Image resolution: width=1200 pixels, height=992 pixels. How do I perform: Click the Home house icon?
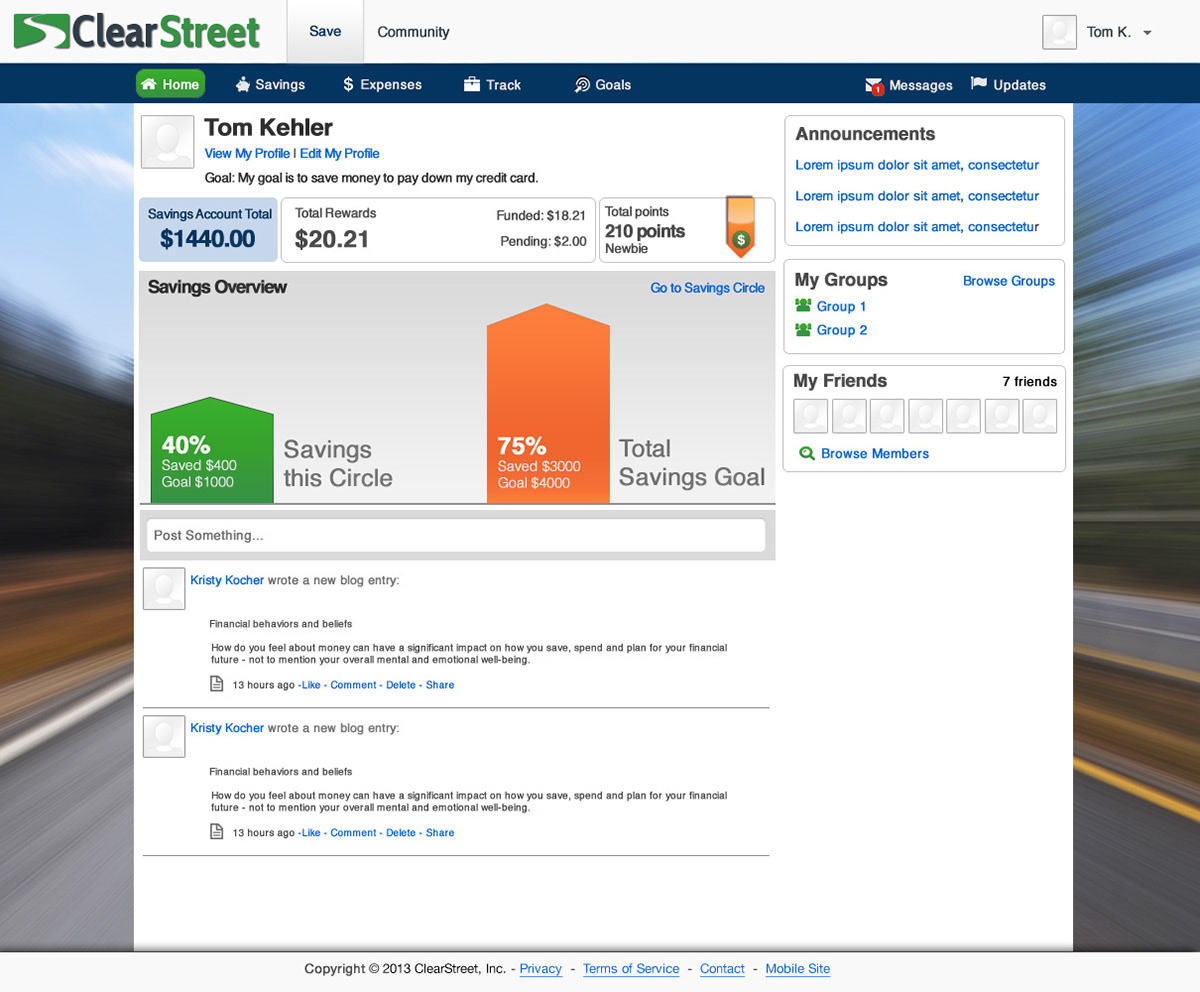[148, 84]
